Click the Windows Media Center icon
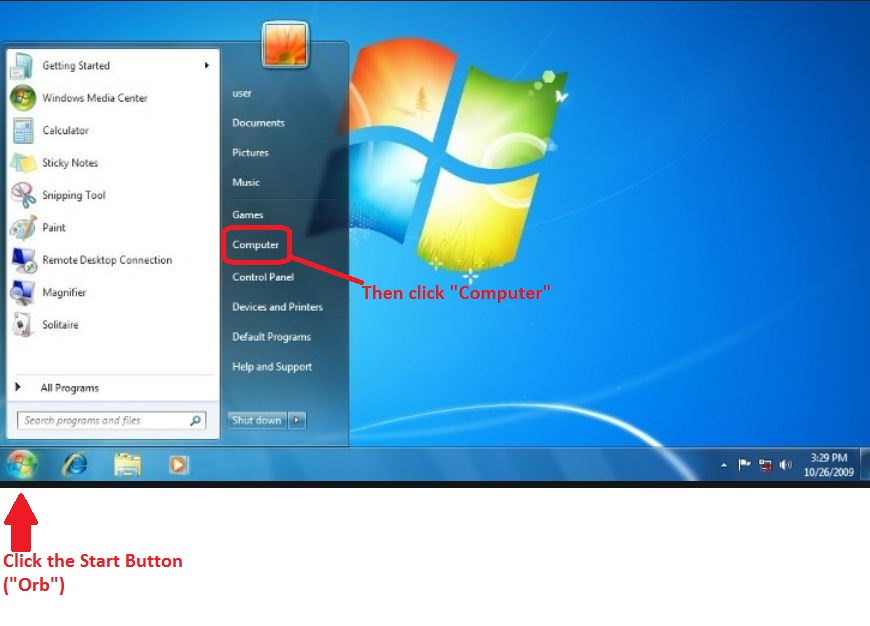The image size is (870, 626). [23, 98]
